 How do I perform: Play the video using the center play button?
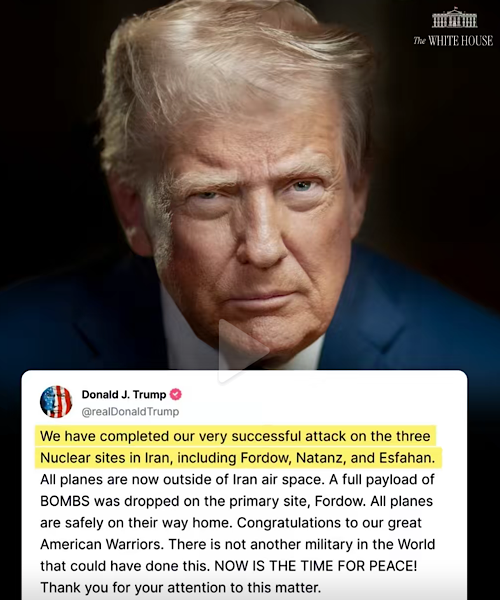[243, 351]
